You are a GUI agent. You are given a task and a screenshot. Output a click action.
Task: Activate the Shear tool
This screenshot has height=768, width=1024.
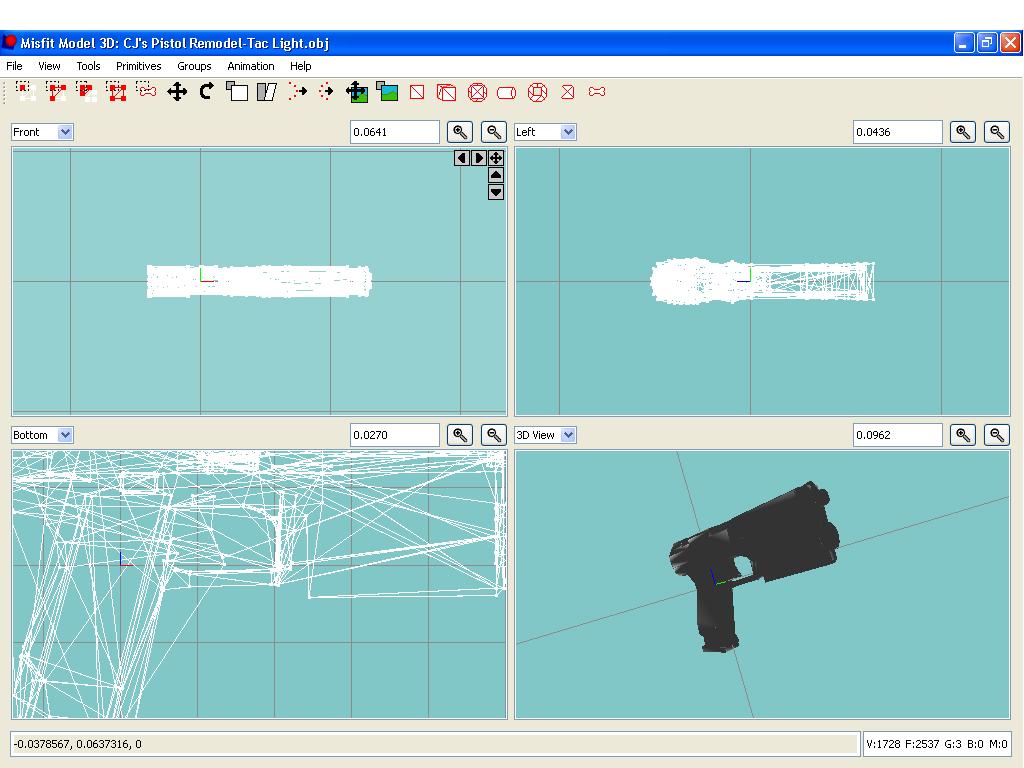pos(266,92)
